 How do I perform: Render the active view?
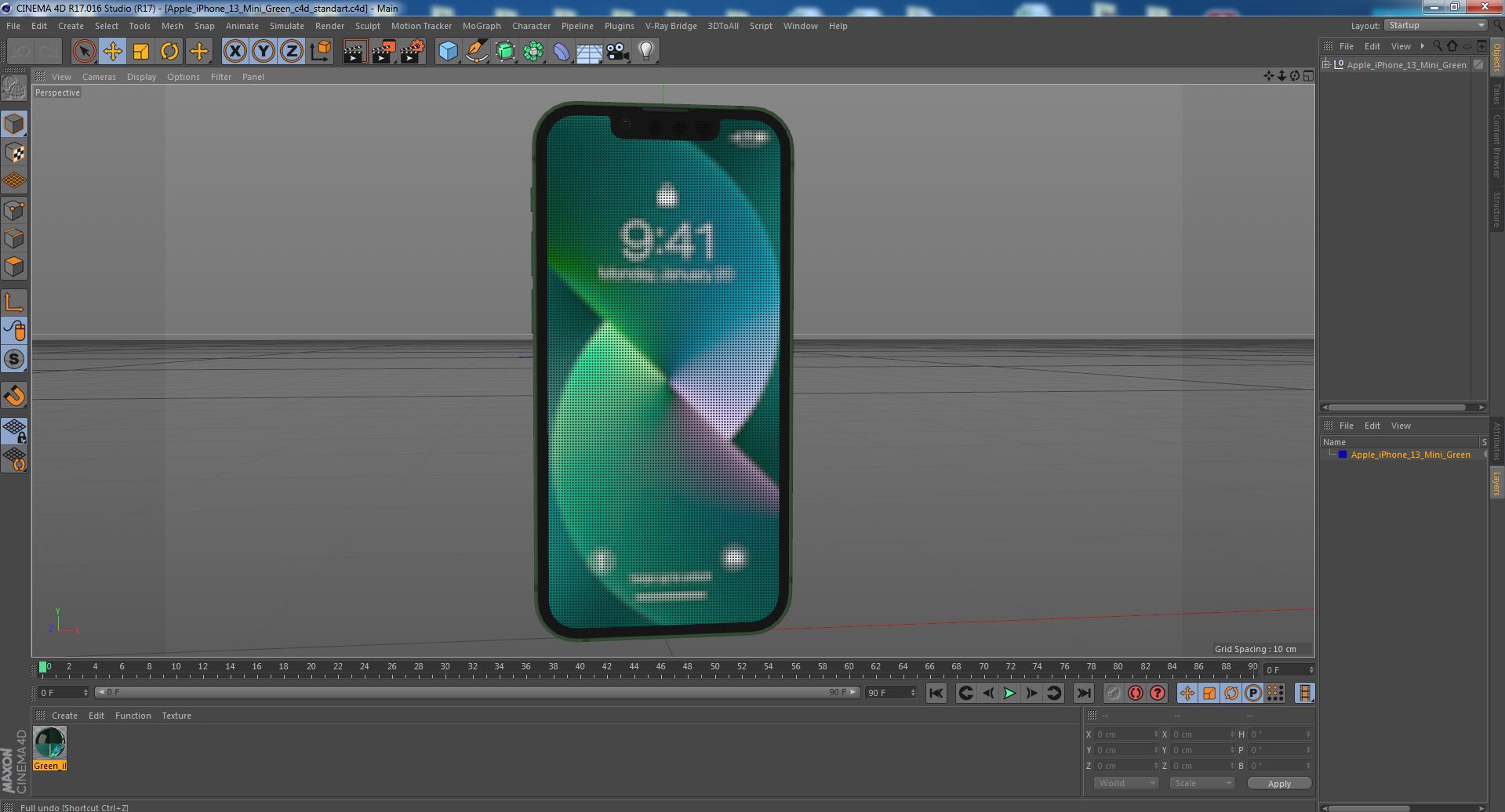tap(354, 52)
